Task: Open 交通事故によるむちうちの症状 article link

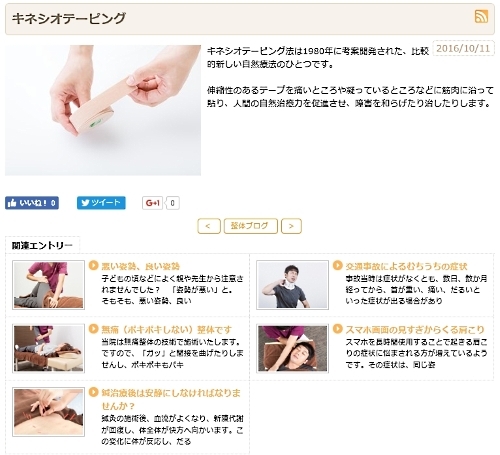Action: coord(406,266)
